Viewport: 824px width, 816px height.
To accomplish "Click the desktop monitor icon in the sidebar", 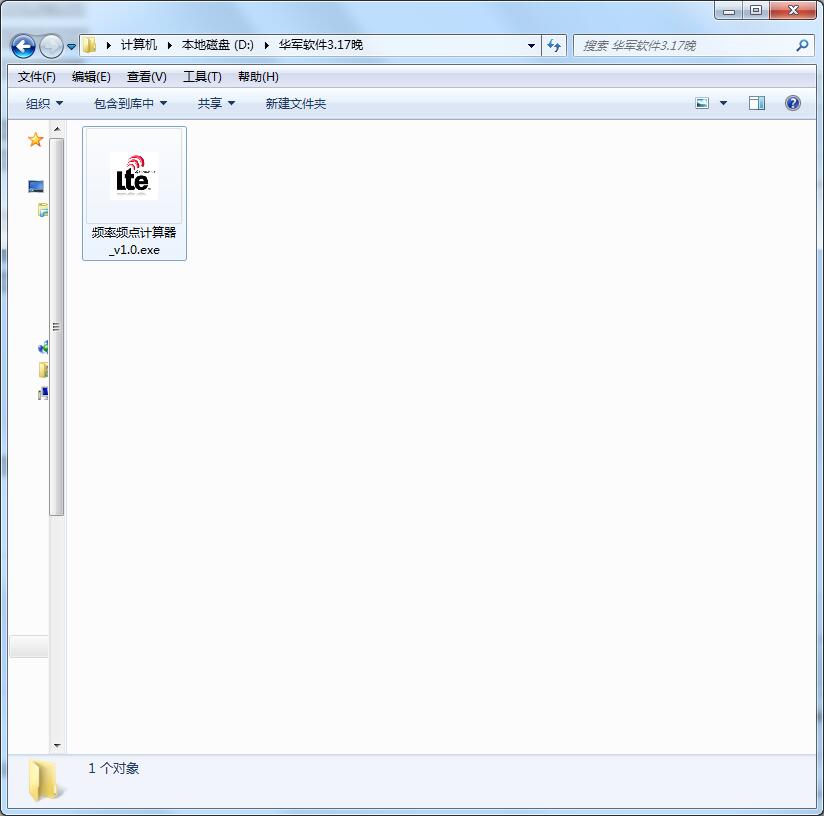I will 36,186.
